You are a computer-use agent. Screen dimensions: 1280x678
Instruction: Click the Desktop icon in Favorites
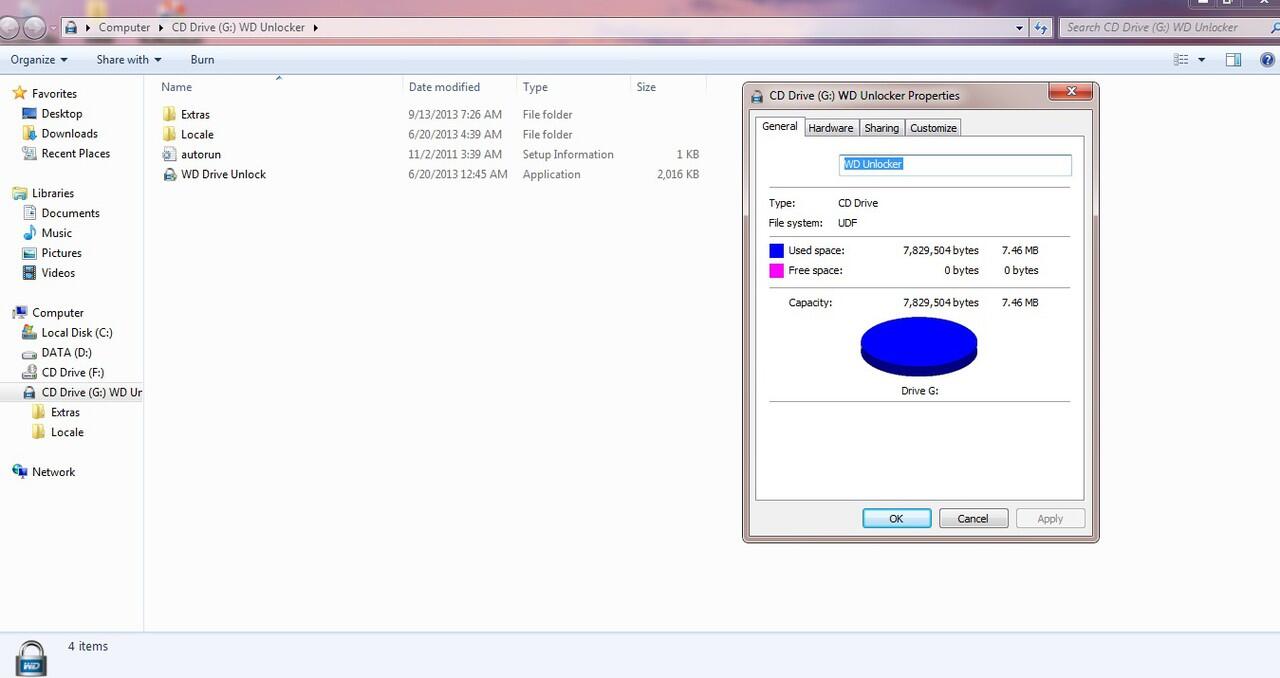(x=29, y=113)
